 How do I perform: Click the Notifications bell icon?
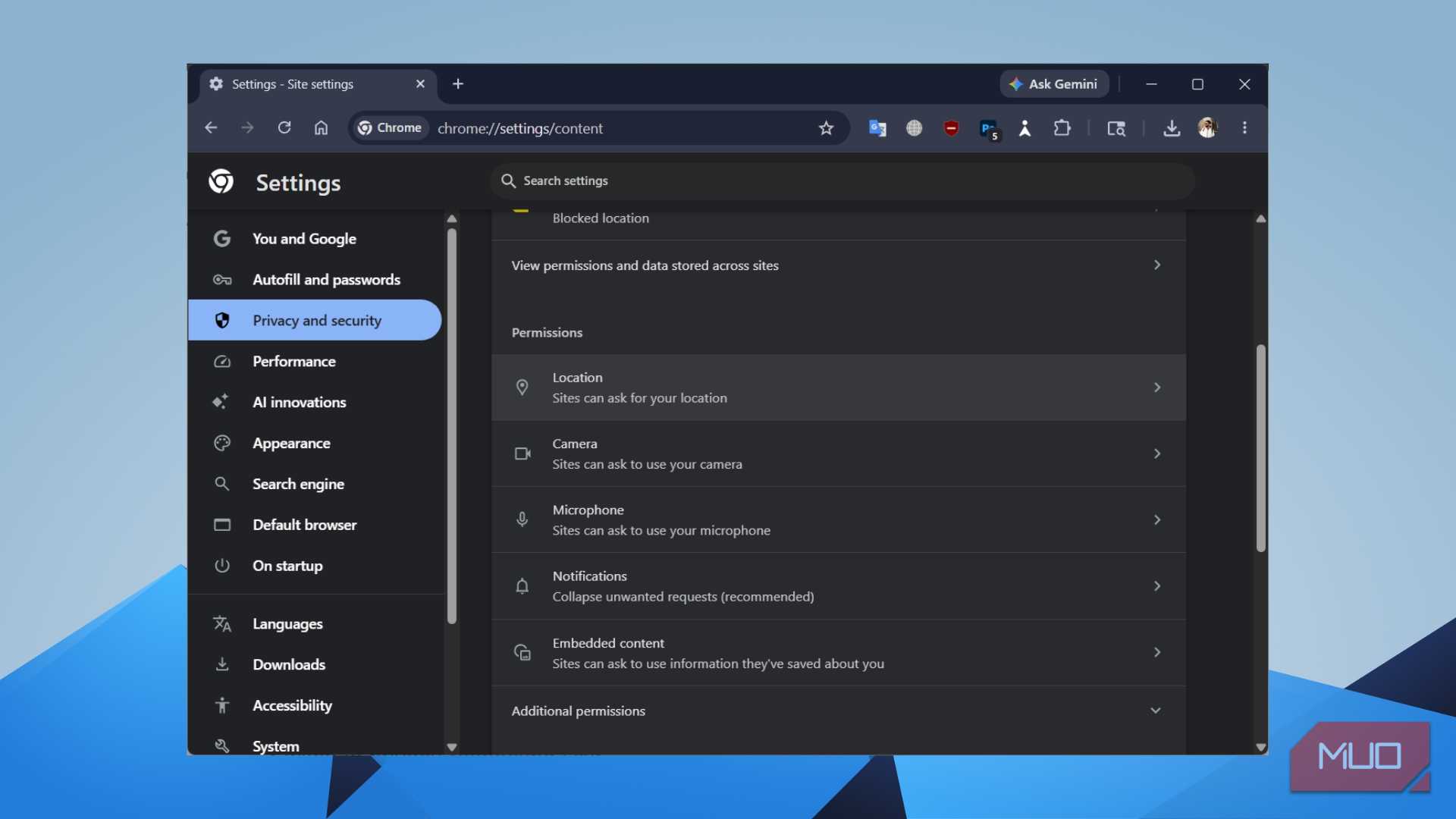point(522,586)
